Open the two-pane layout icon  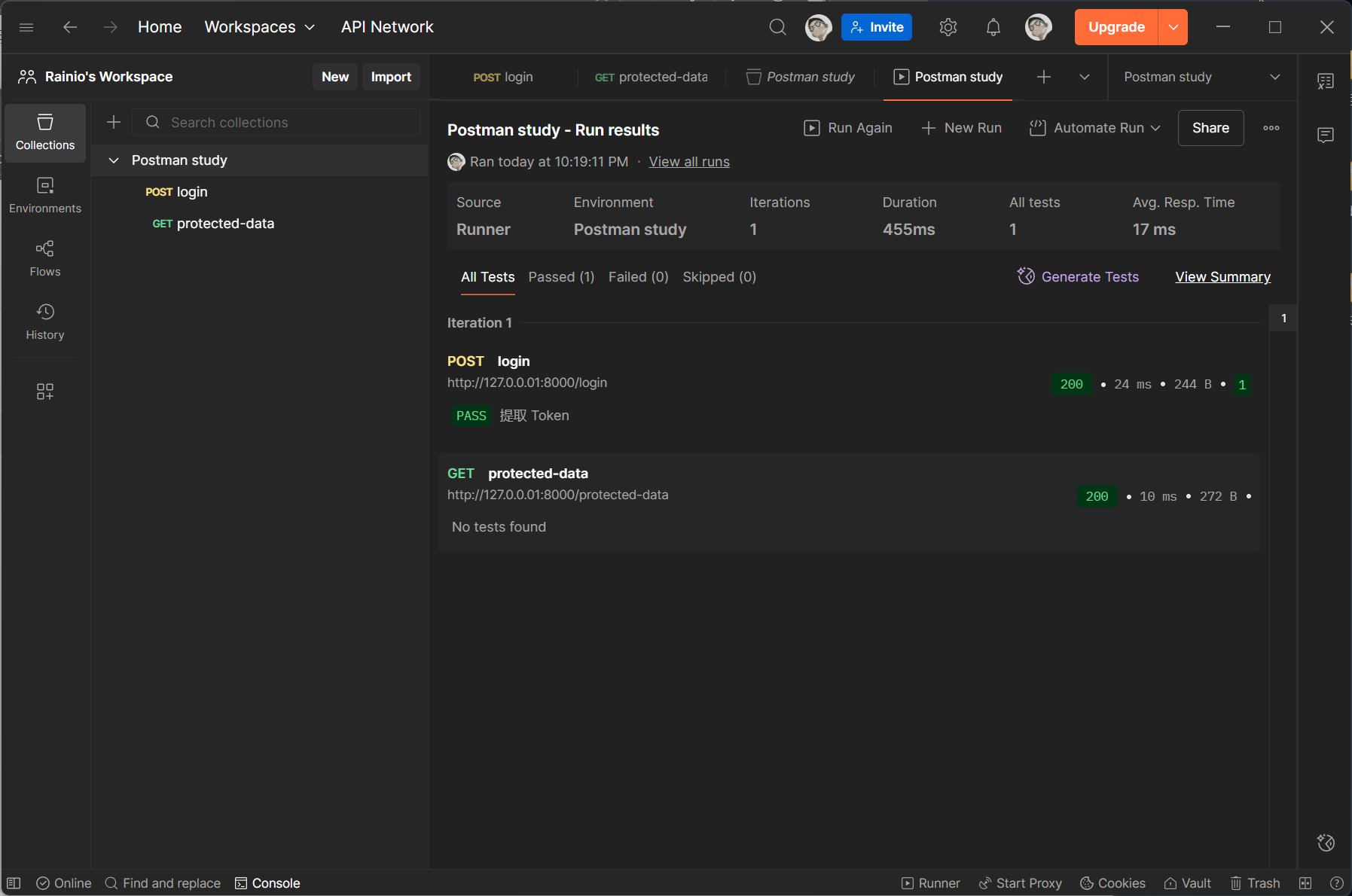coord(1305,883)
